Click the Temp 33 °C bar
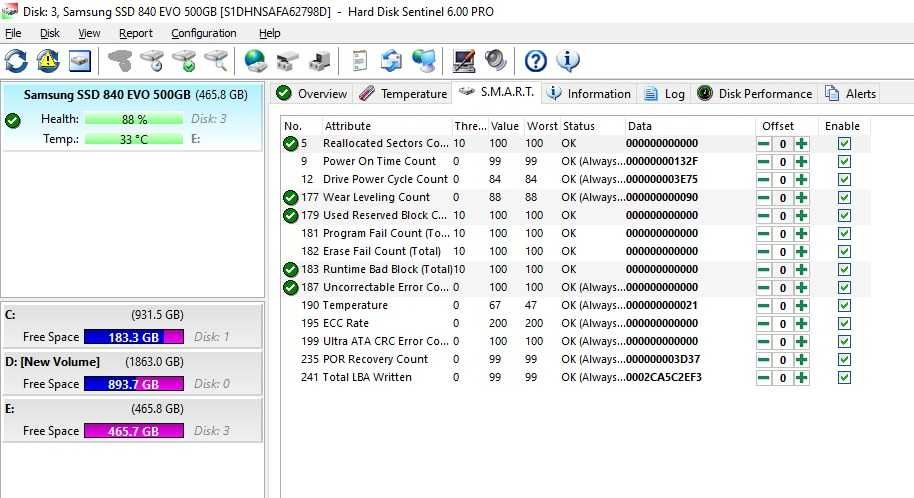Image resolution: width=914 pixels, height=498 pixels. click(x=134, y=139)
